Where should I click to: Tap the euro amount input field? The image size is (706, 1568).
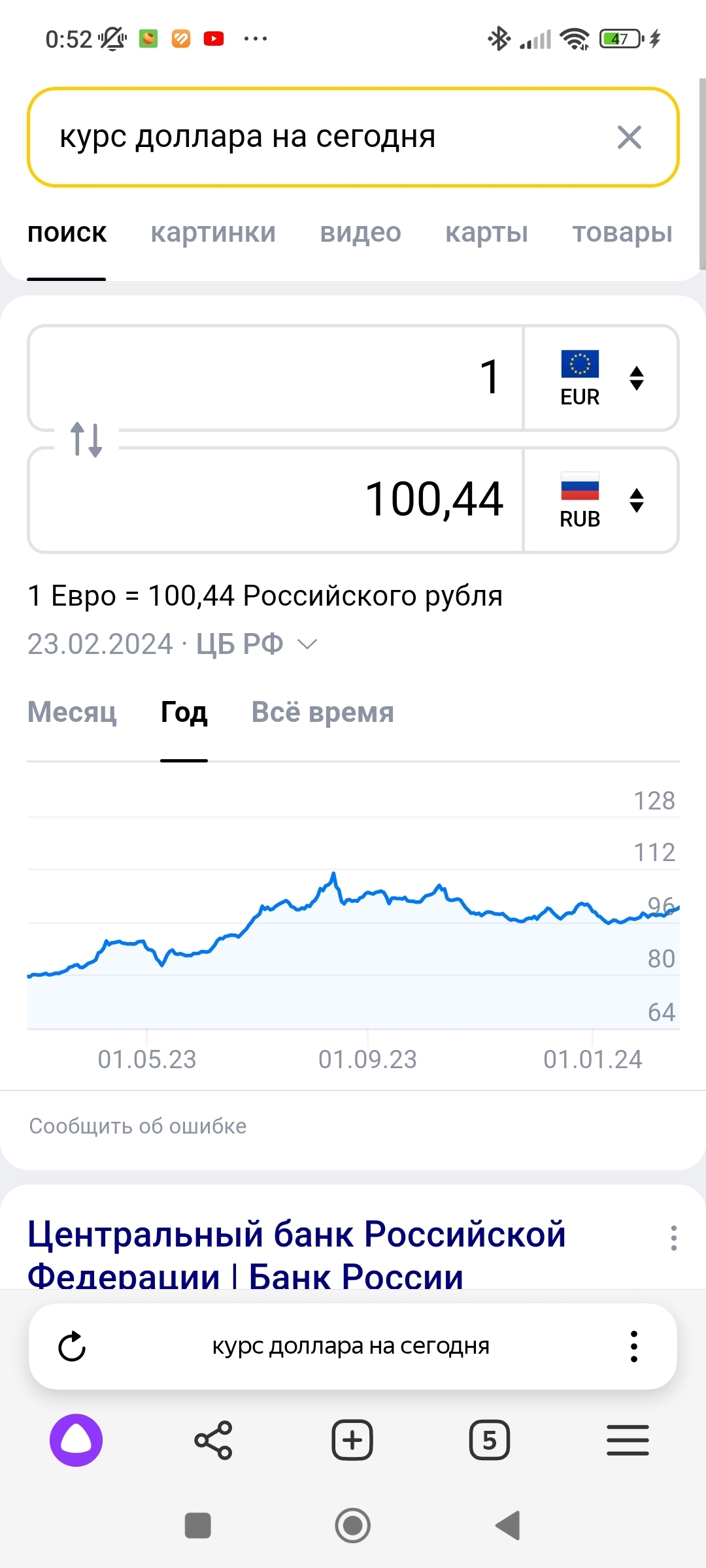point(275,378)
